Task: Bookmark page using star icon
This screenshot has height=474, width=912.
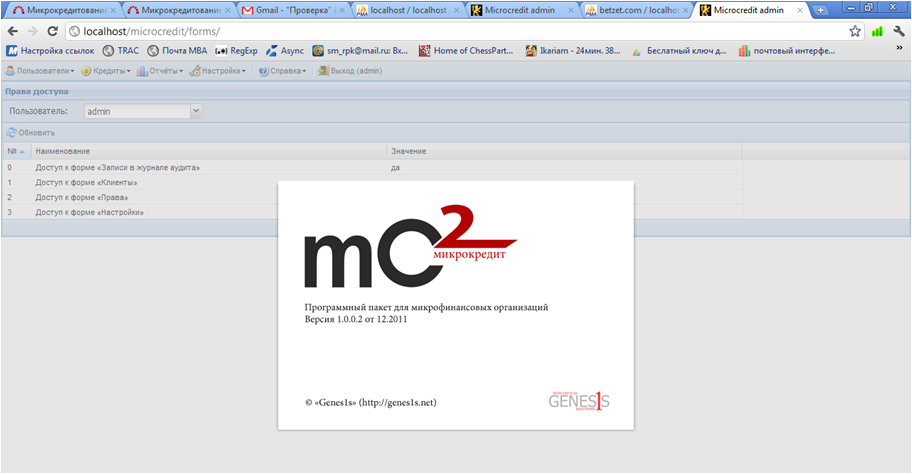Action: (x=854, y=31)
